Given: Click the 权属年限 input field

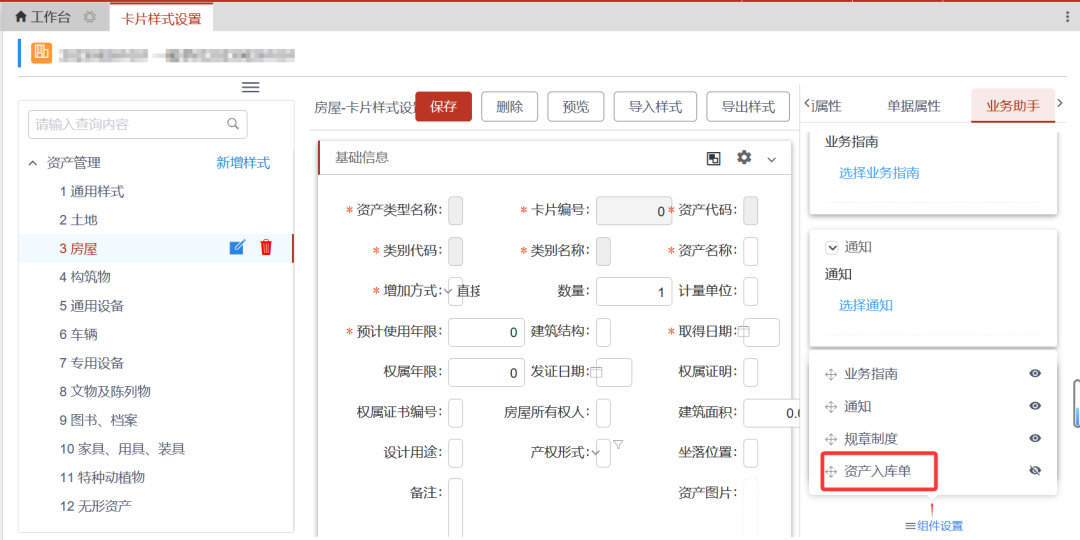Looking at the screenshot, I should 486,373.
